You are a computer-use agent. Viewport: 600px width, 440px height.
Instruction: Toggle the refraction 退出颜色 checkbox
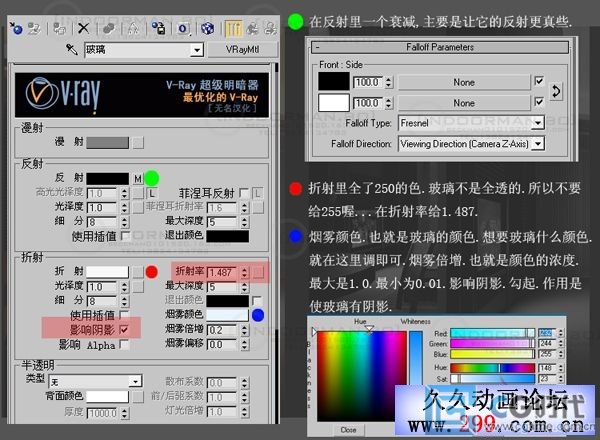tap(257, 300)
